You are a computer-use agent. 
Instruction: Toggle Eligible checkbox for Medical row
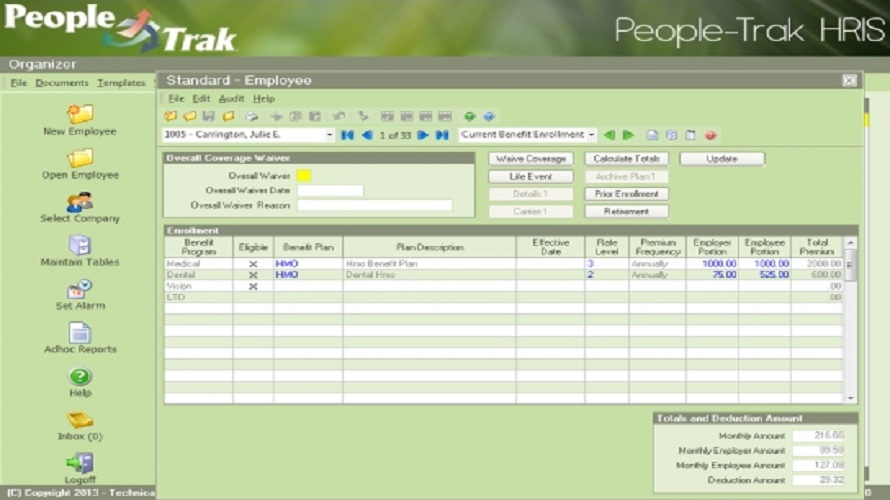(253, 264)
